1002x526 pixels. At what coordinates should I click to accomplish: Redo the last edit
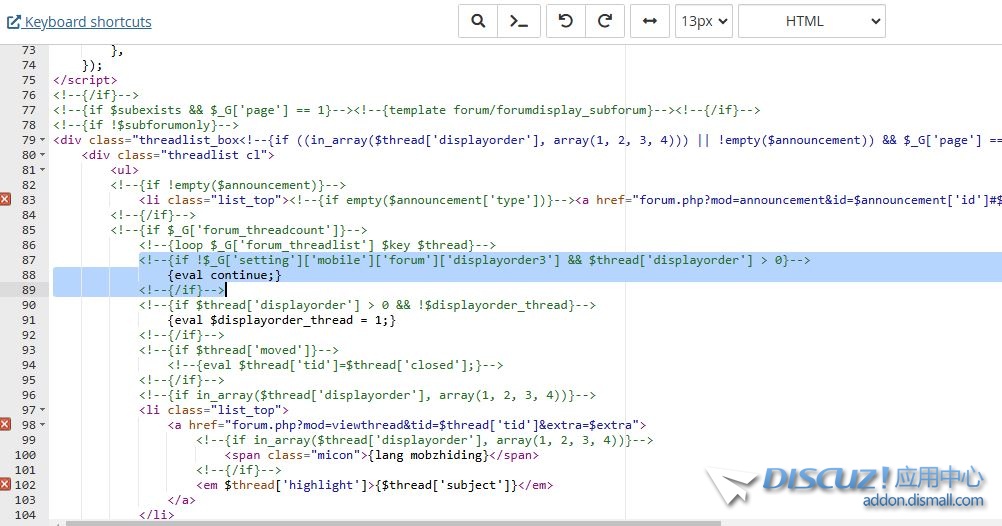pos(605,21)
